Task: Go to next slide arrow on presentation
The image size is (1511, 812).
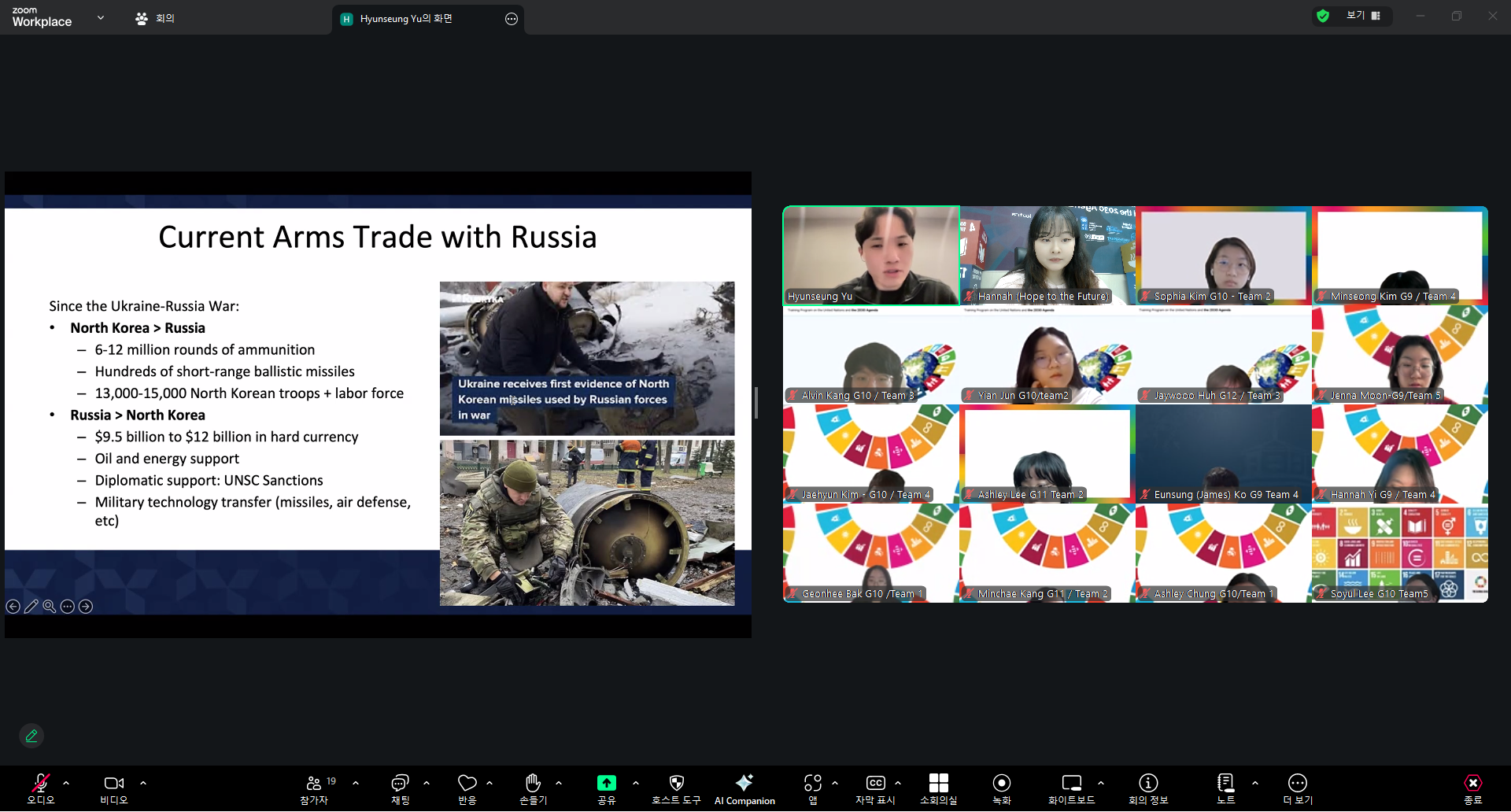Action: click(86, 607)
